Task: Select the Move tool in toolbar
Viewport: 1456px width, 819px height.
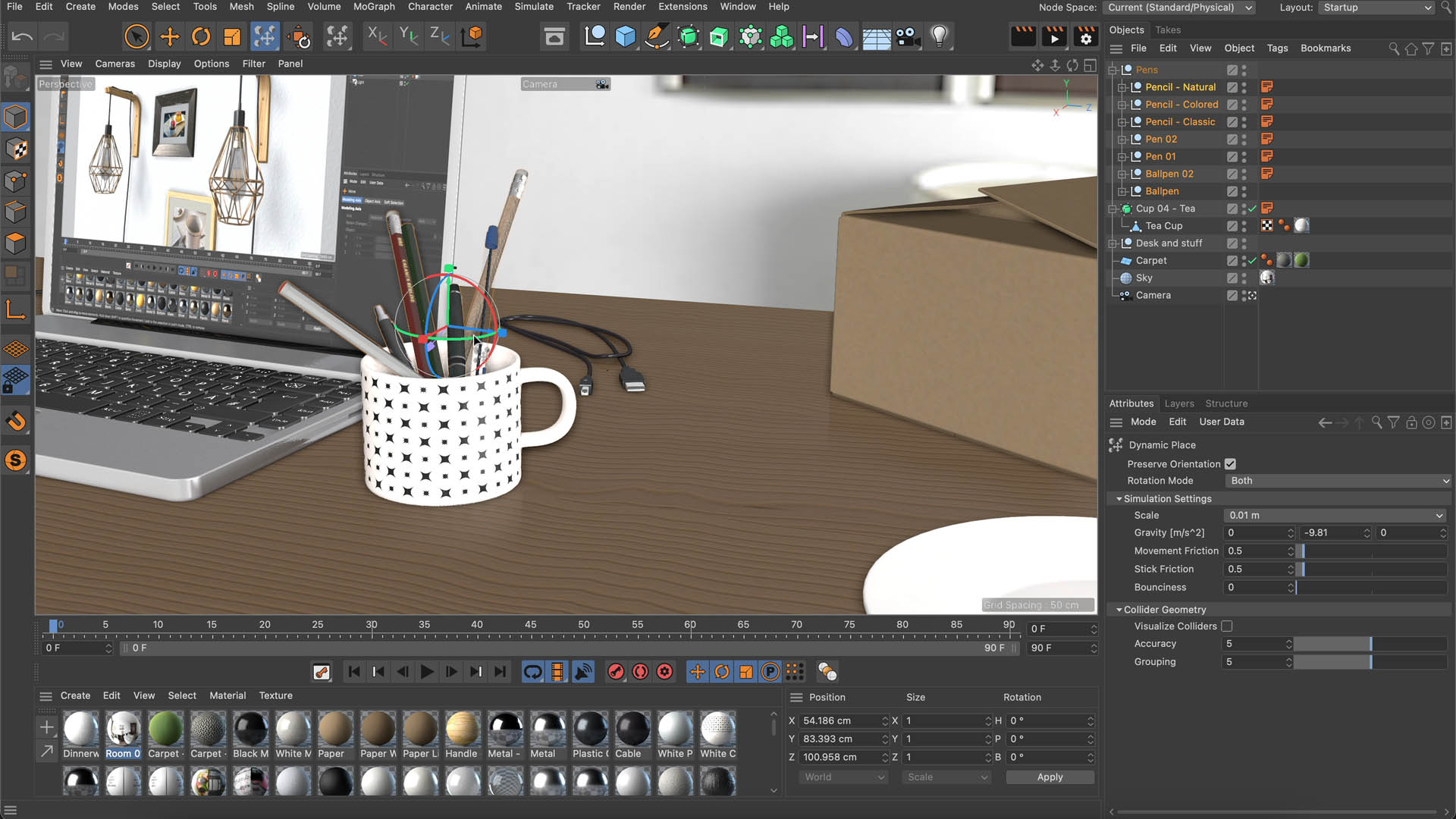Action: (x=168, y=36)
